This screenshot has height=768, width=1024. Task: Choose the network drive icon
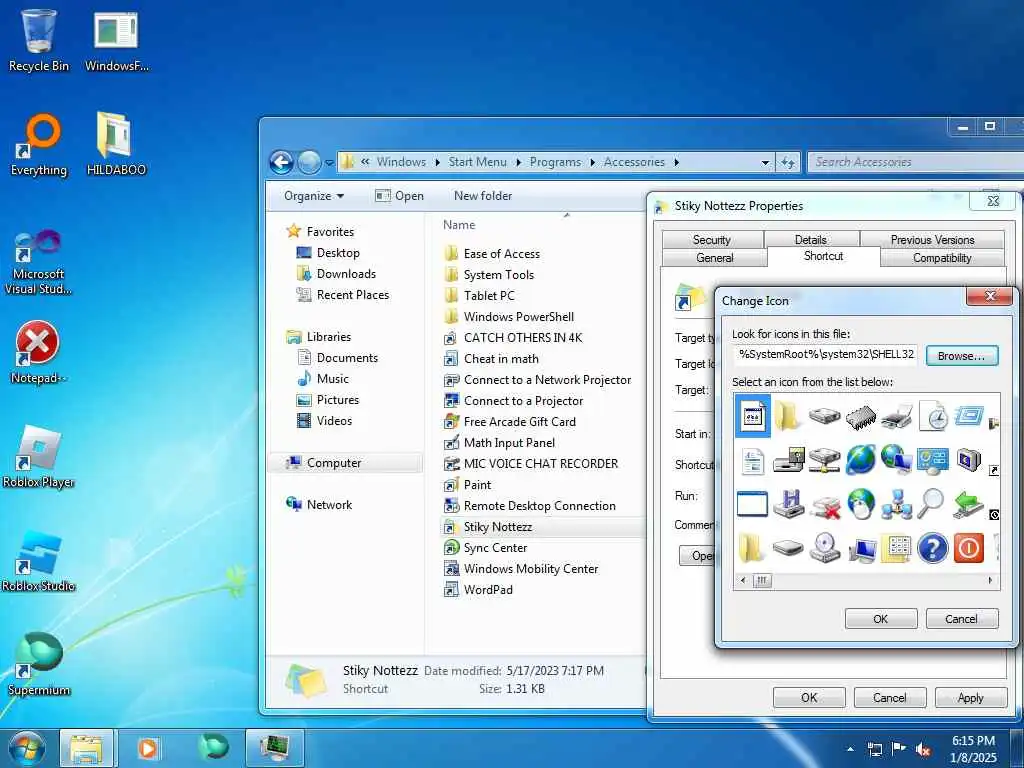tap(825, 460)
